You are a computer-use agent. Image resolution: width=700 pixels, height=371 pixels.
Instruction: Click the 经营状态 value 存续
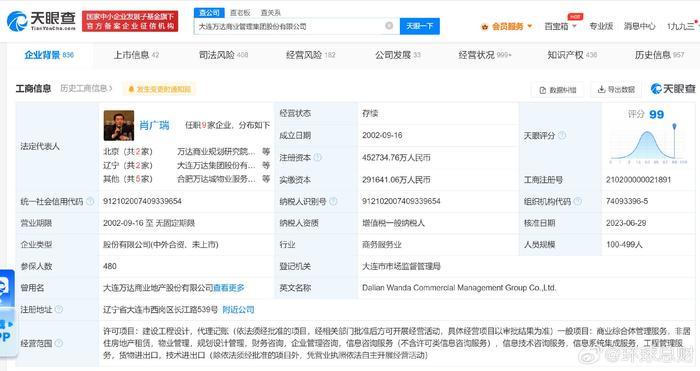(x=370, y=113)
